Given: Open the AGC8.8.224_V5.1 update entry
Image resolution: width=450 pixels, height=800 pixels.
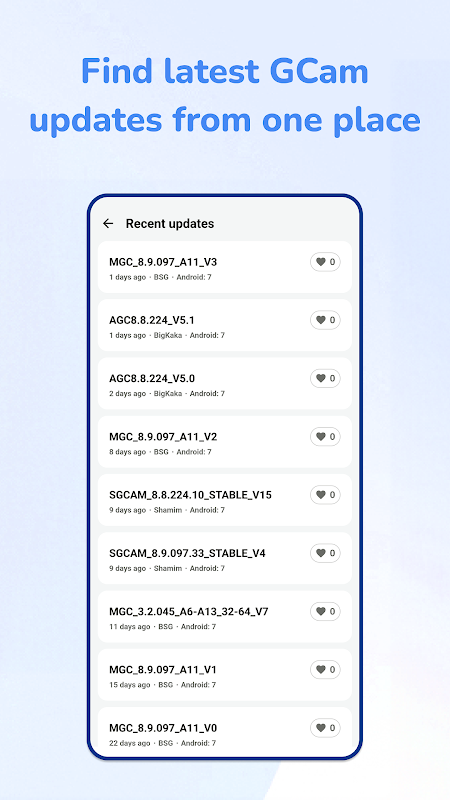Looking at the screenshot, I should pos(224,325).
